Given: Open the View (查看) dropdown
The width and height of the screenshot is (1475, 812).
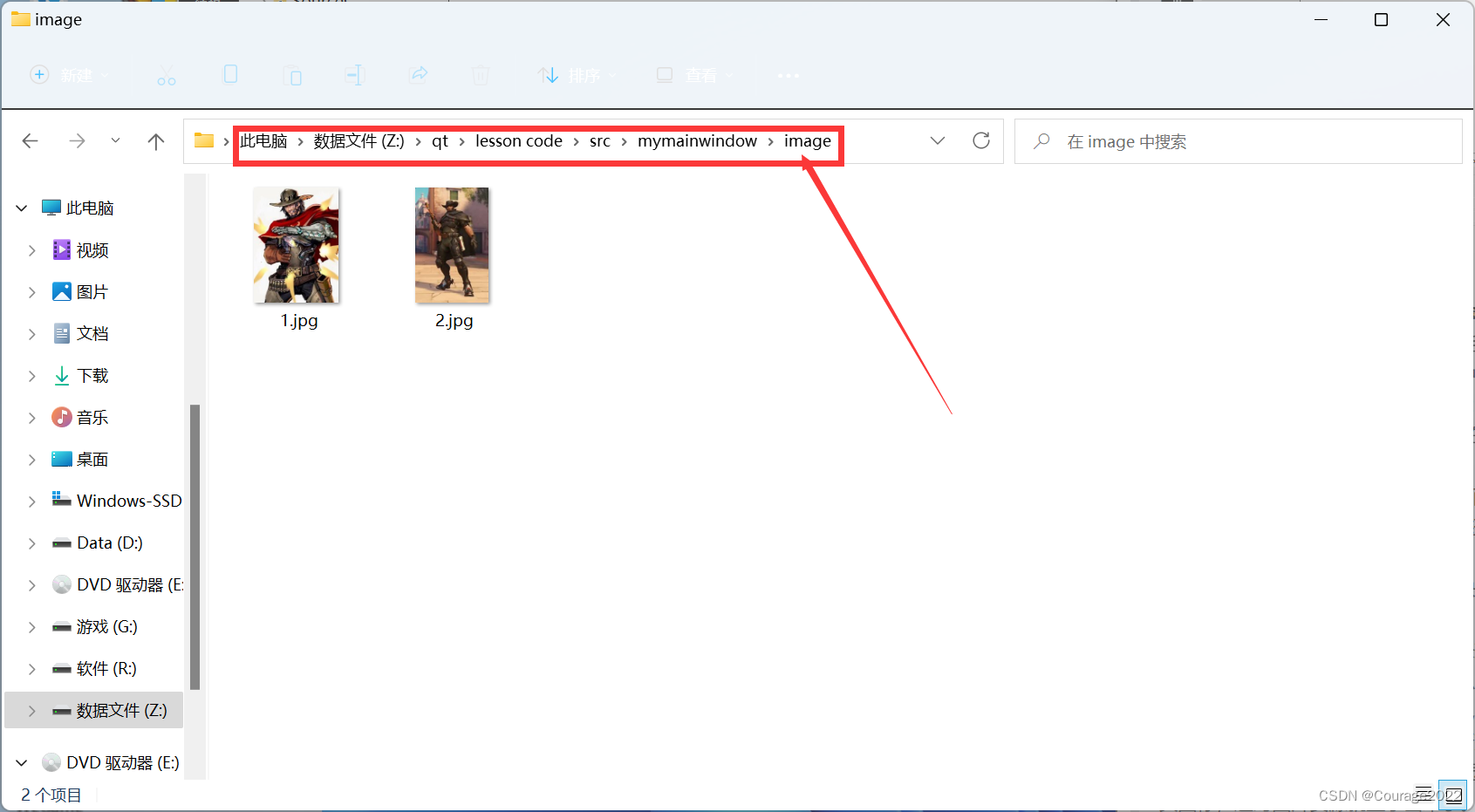Looking at the screenshot, I should (x=695, y=75).
